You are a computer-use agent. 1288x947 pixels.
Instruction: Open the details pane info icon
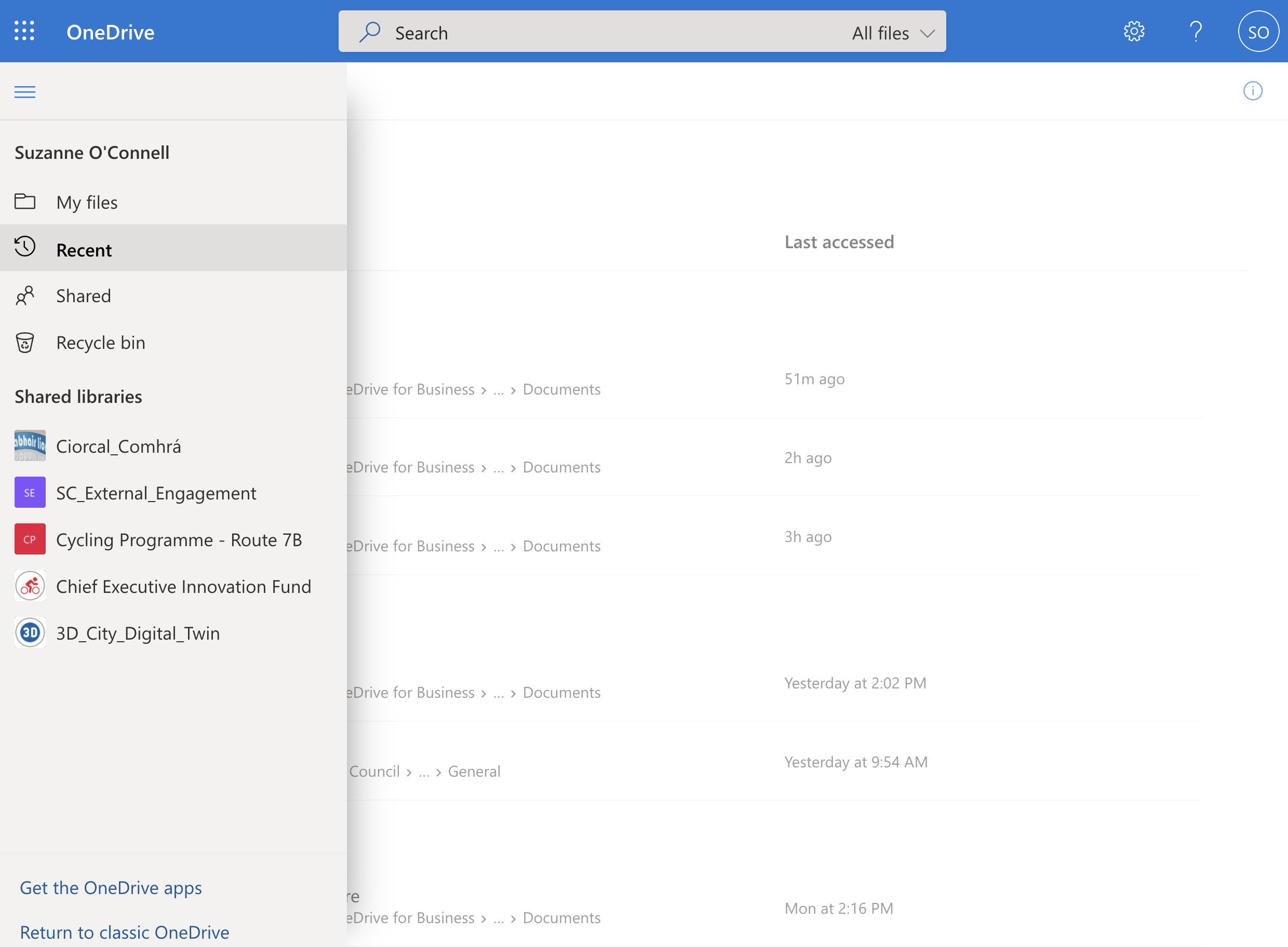coord(1253,90)
